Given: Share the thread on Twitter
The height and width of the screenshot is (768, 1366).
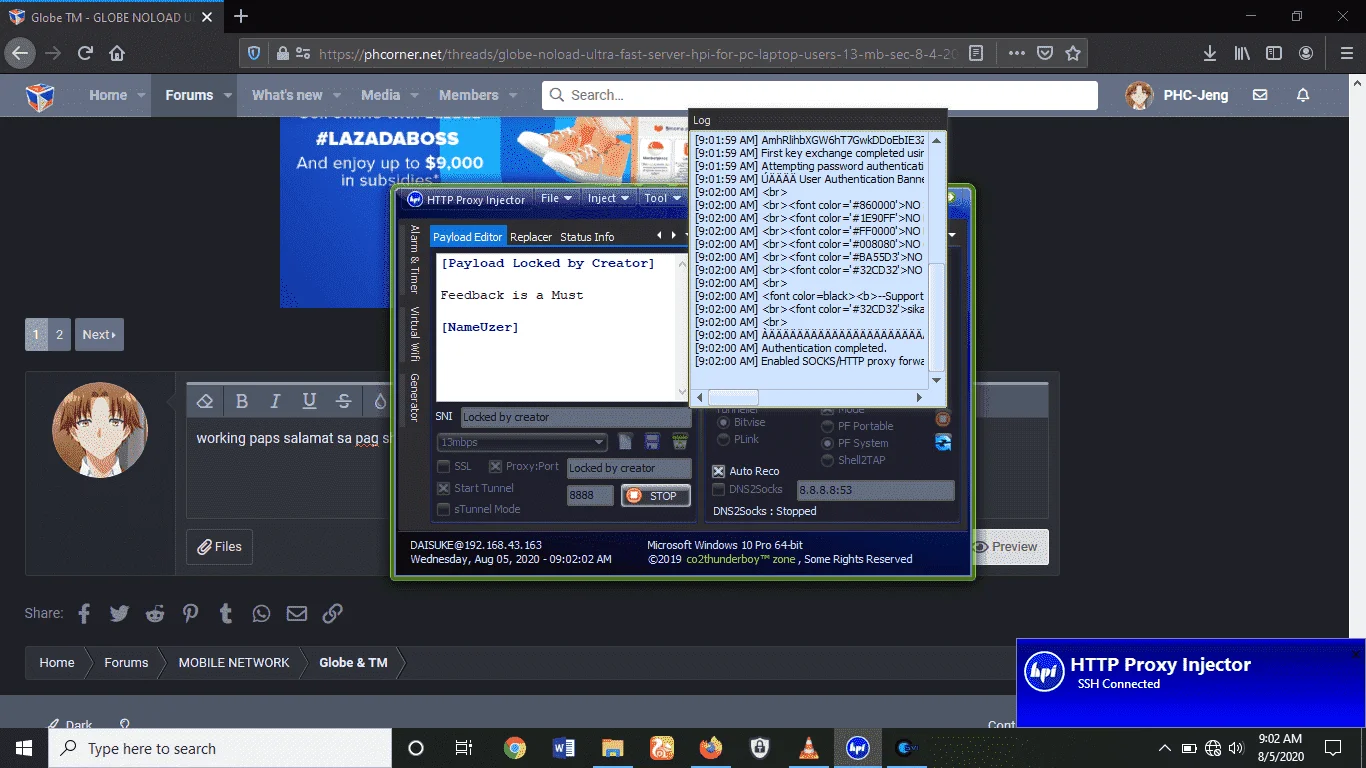Looking at the screenshot, I should coord(119,613).
